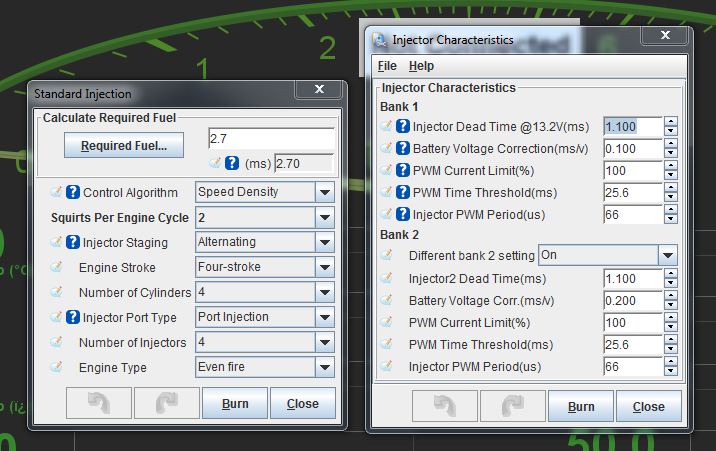
Task: Click Bank 2 Battery Voltage Corr. field 0.200
Action: pos(633,300)
